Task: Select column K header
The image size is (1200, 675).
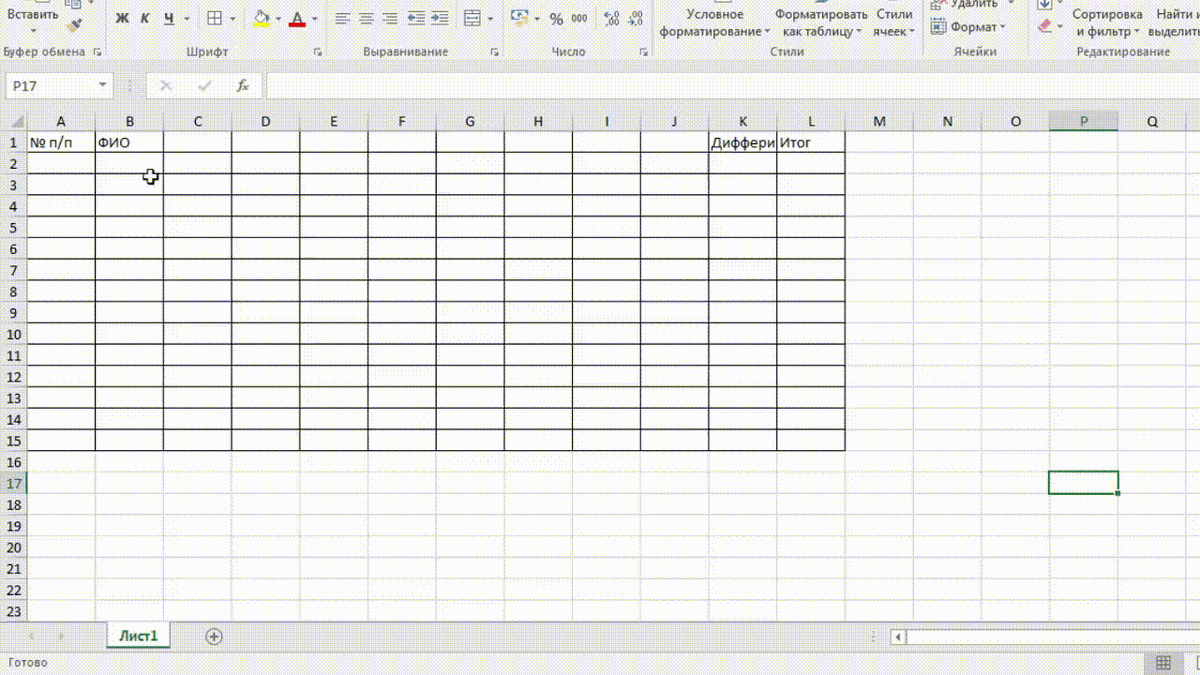Action: pos(742,121)
